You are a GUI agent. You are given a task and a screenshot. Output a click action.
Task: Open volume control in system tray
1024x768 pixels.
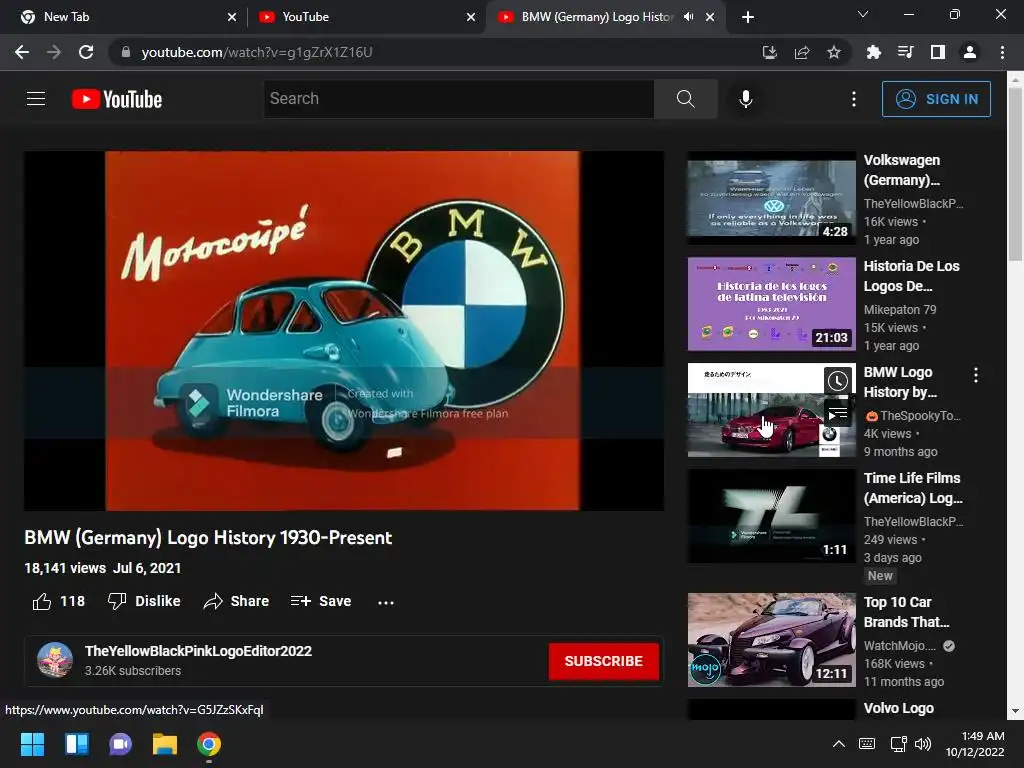923,744
